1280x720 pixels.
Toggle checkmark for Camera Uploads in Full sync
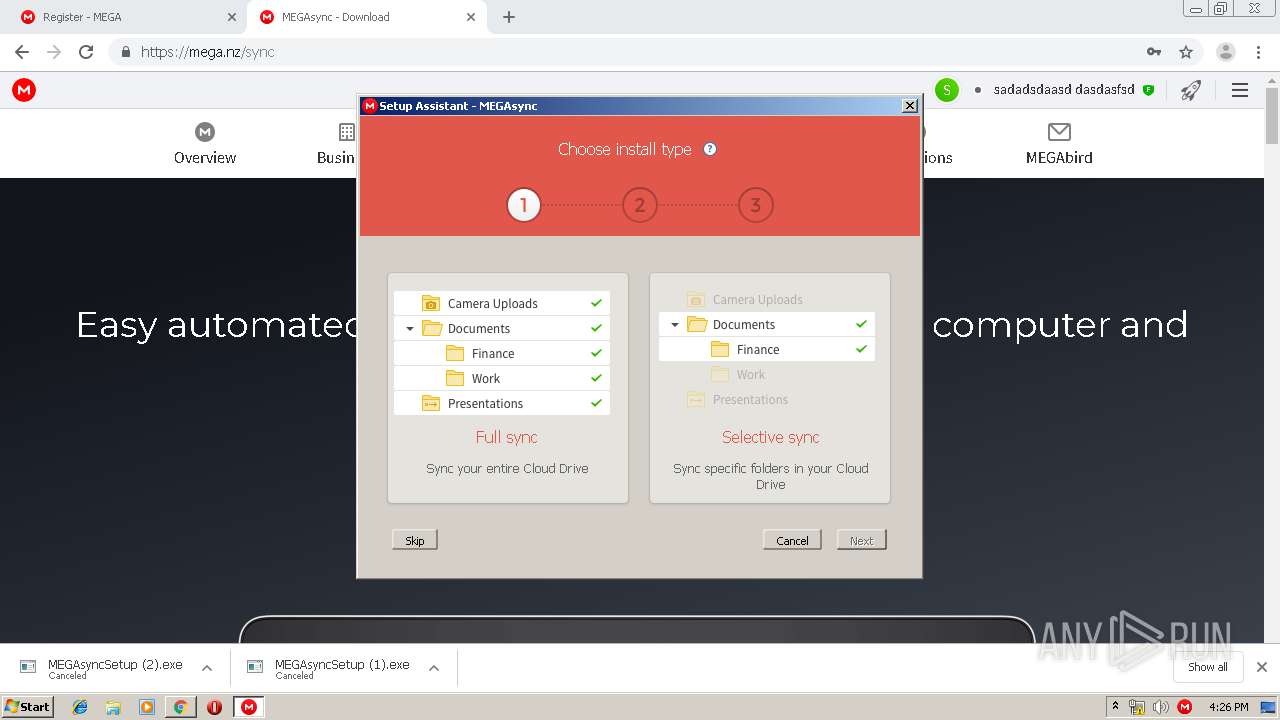pyautogui.click(x=596, y=303)
